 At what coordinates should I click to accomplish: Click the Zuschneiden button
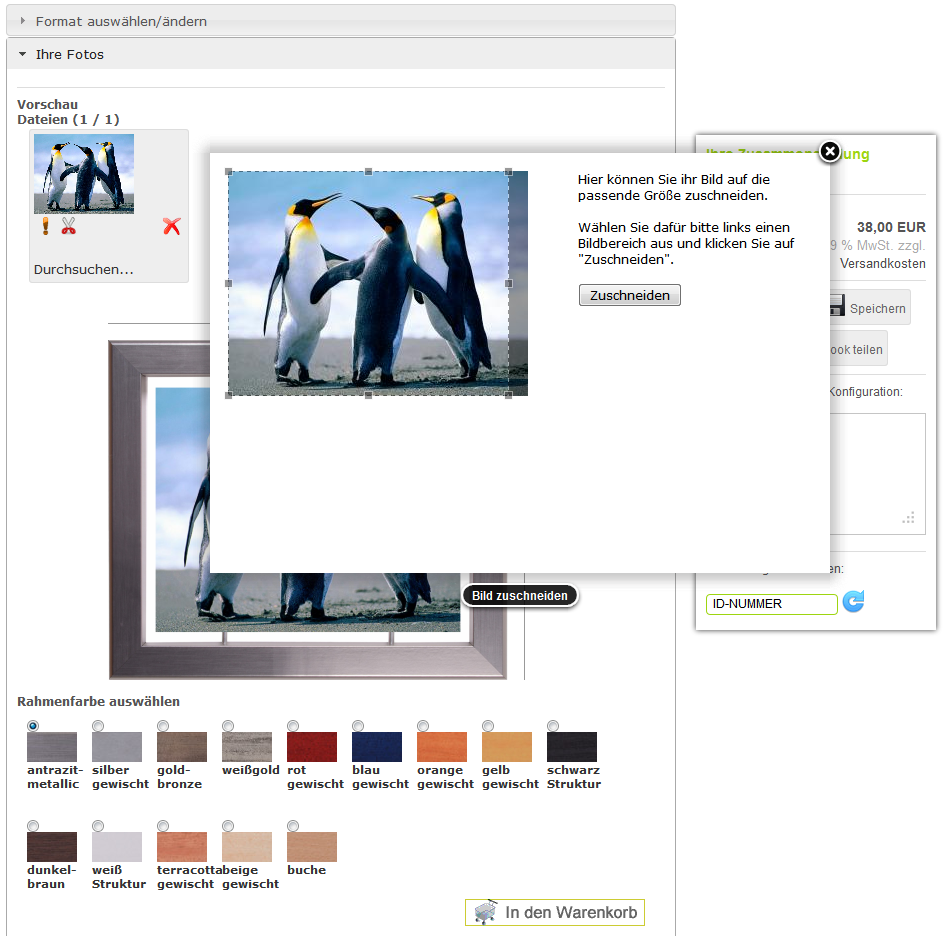629,295
